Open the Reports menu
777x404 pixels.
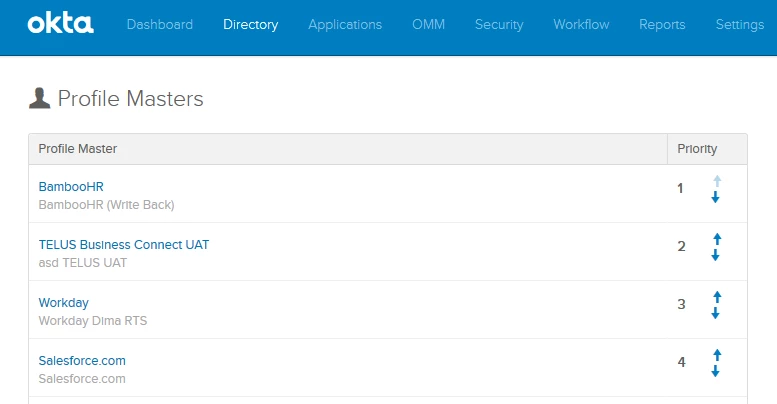coord(662,25)
